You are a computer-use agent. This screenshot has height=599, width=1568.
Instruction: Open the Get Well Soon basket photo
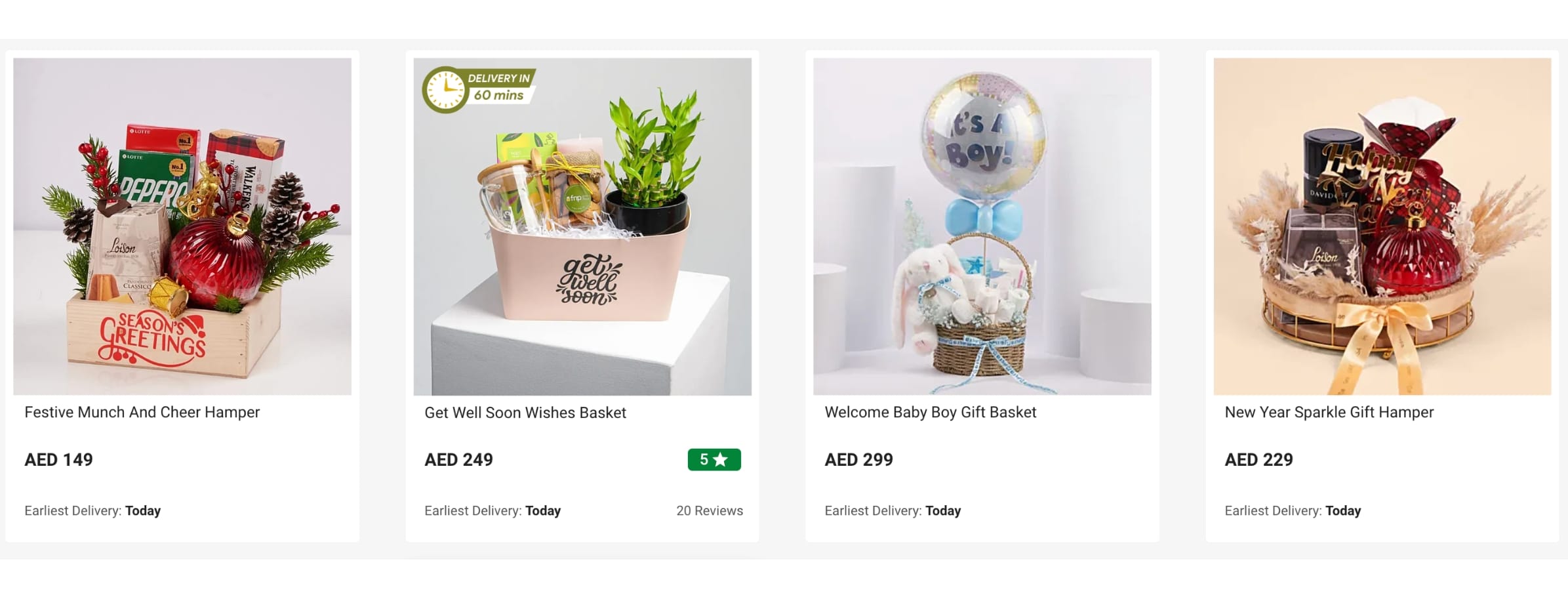point(582,226)
